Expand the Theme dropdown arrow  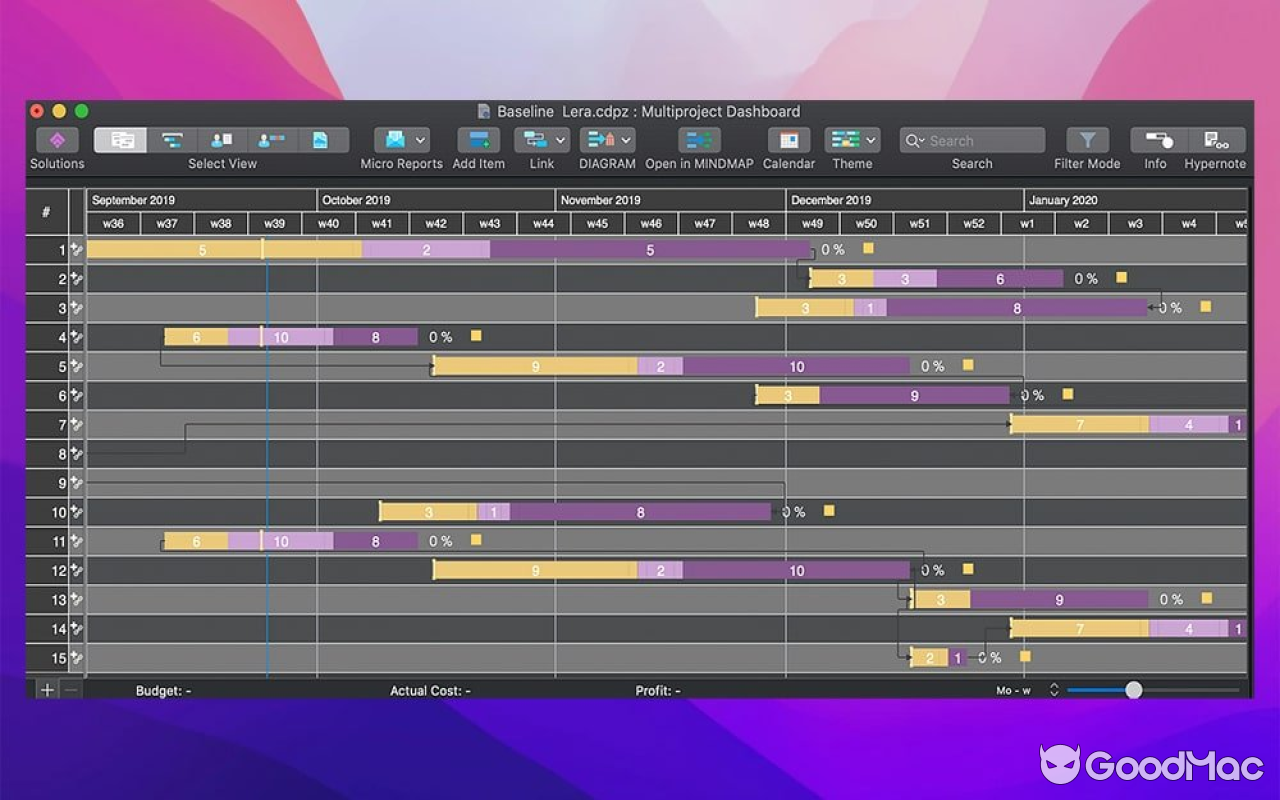pyautogui.click(x=871, y=140)
